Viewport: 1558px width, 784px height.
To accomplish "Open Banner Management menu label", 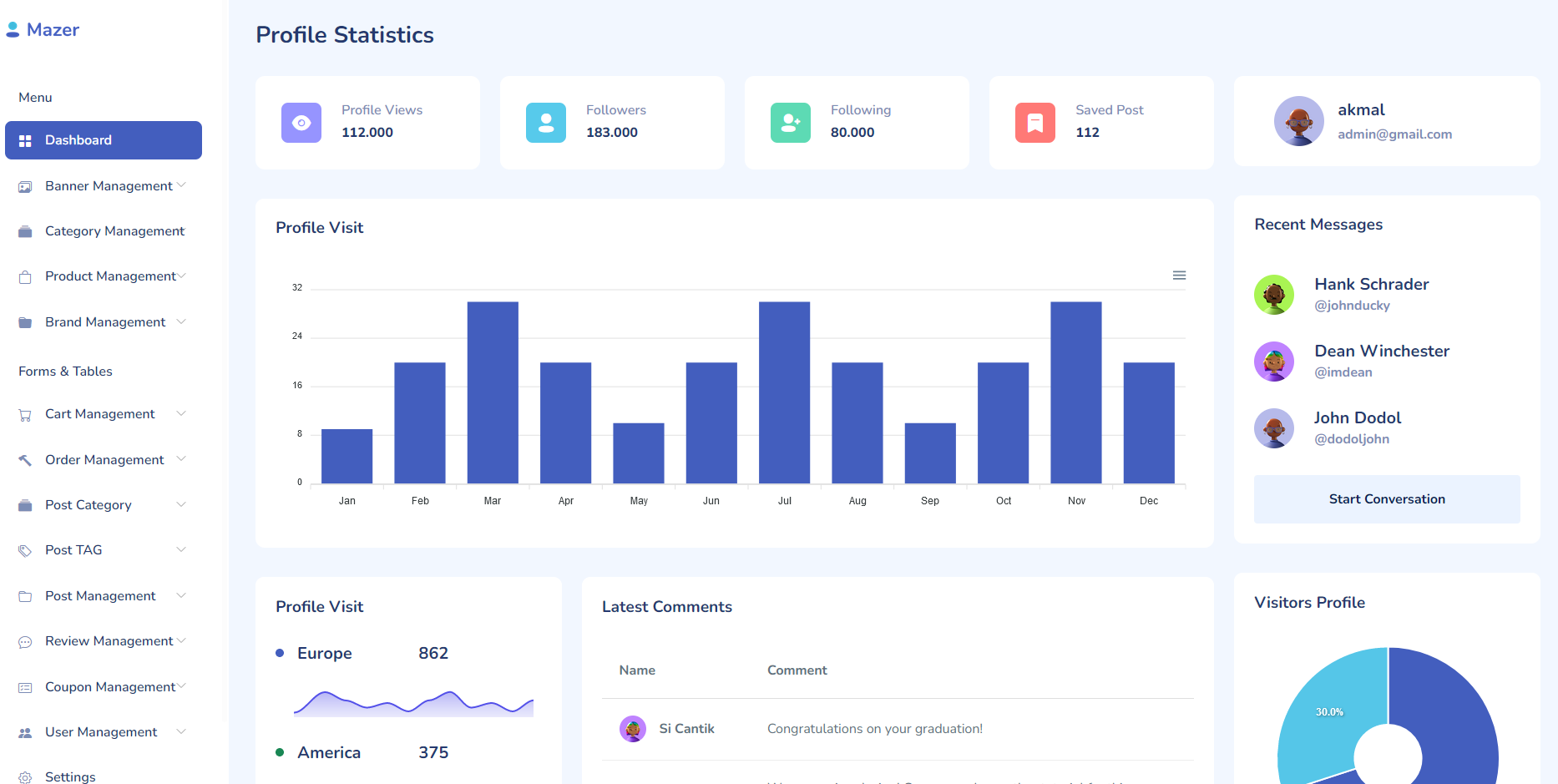I will (x=109, y=186).
